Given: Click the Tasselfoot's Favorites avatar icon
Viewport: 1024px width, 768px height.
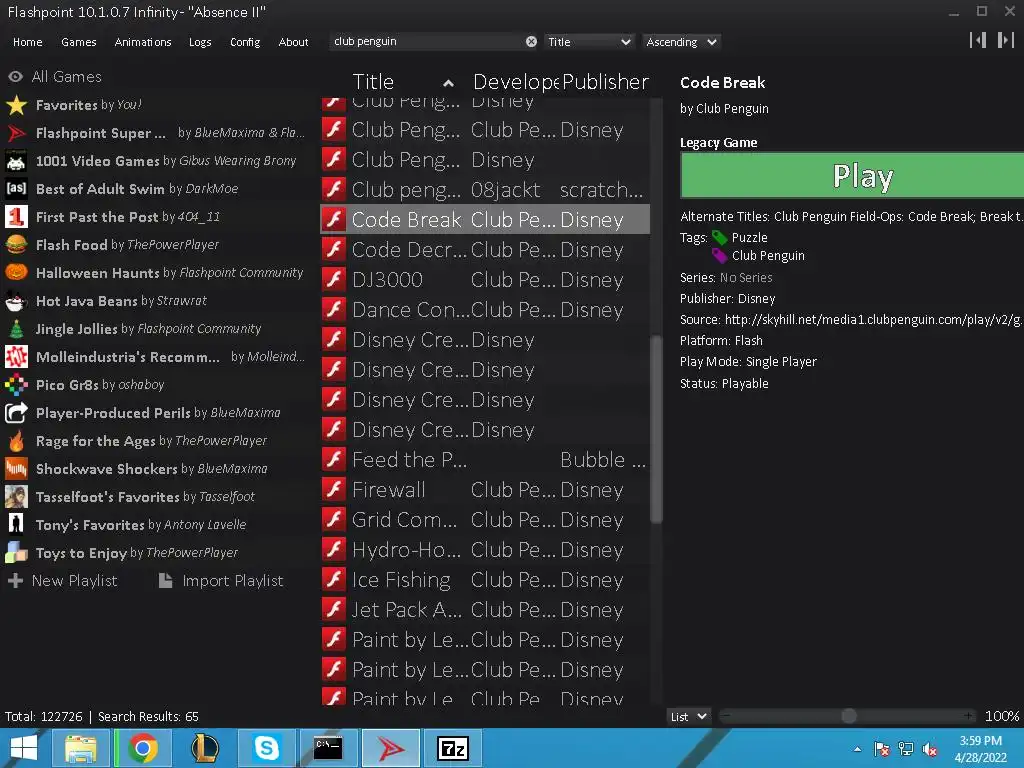Looking at the screenshot, I should [x=16, y=497].
